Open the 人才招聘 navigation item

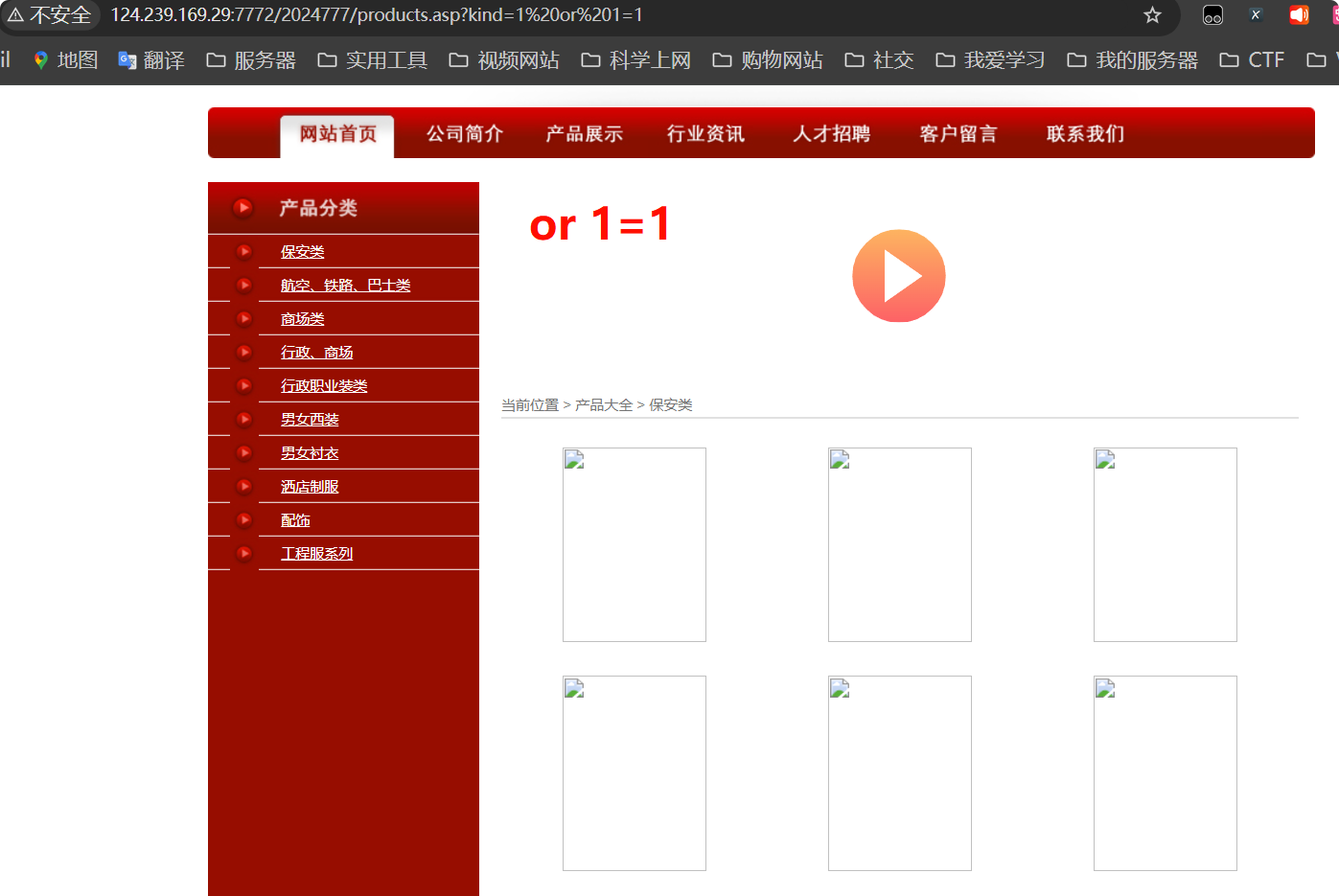tap(831, 134)
